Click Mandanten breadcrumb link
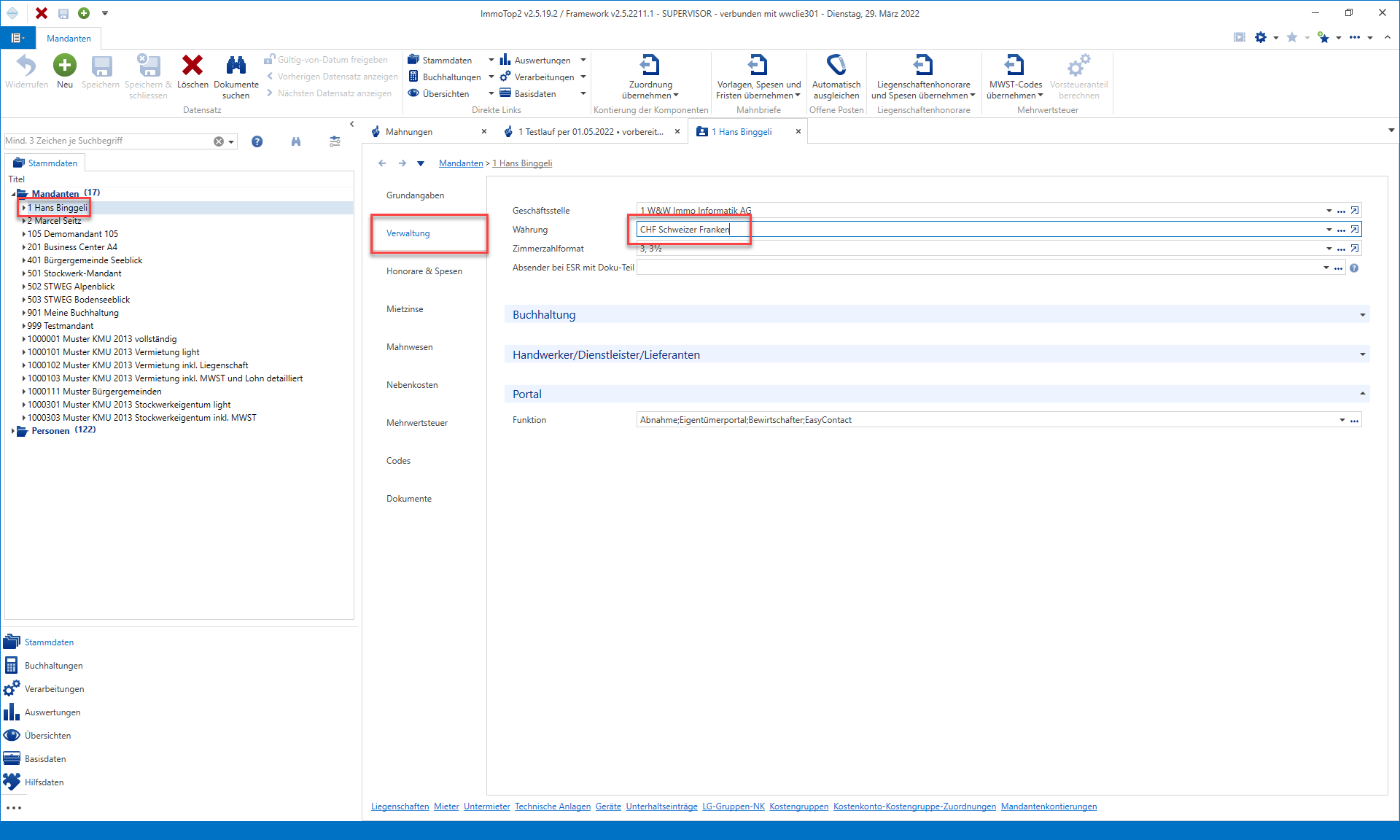The height and width of the screenshot is (840, 1400). (461, 163)
